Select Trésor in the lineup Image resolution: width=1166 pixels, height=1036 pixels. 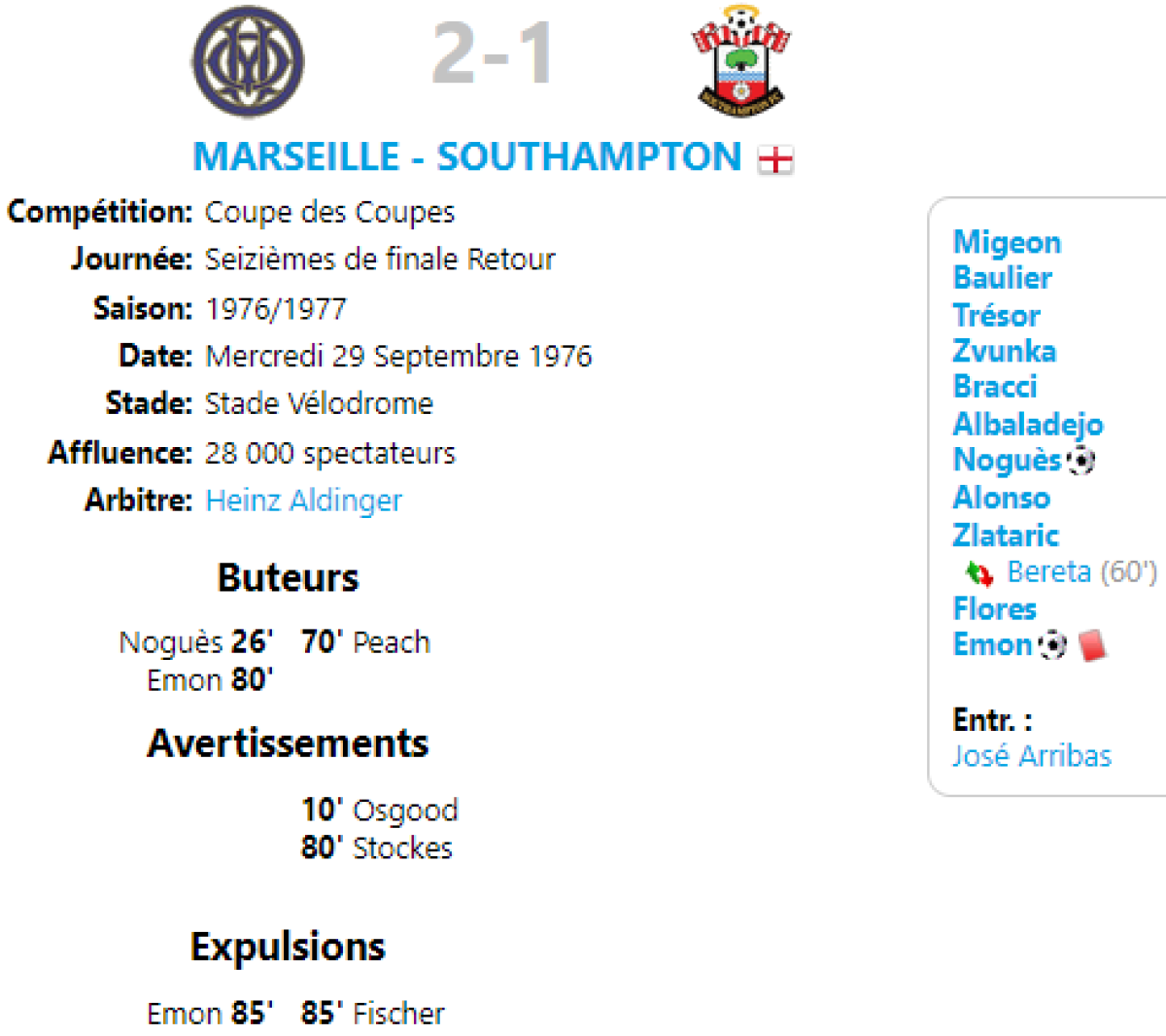(x=996, y=315)
